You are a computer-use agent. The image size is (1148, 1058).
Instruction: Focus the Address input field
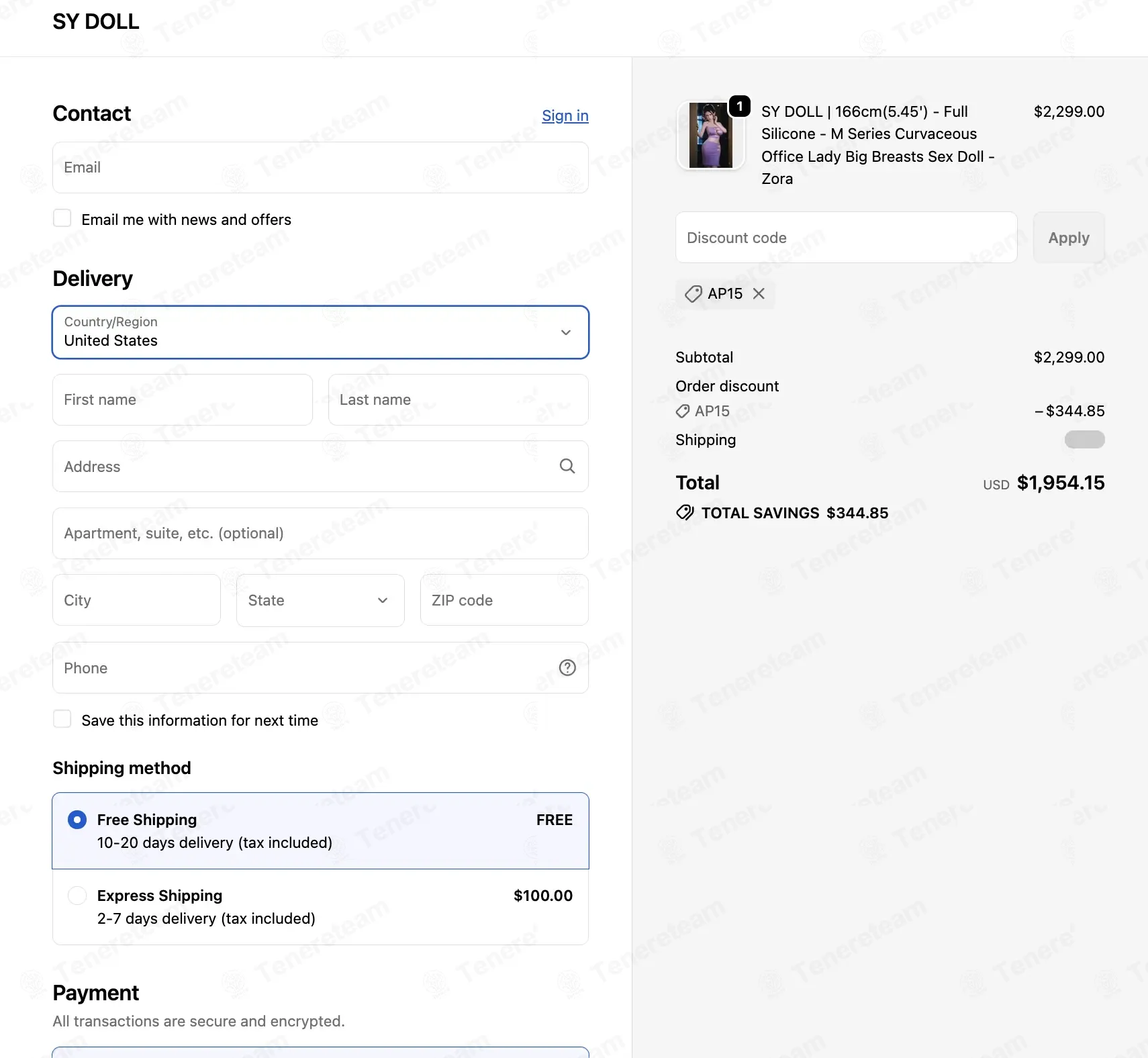coord(320,467)
